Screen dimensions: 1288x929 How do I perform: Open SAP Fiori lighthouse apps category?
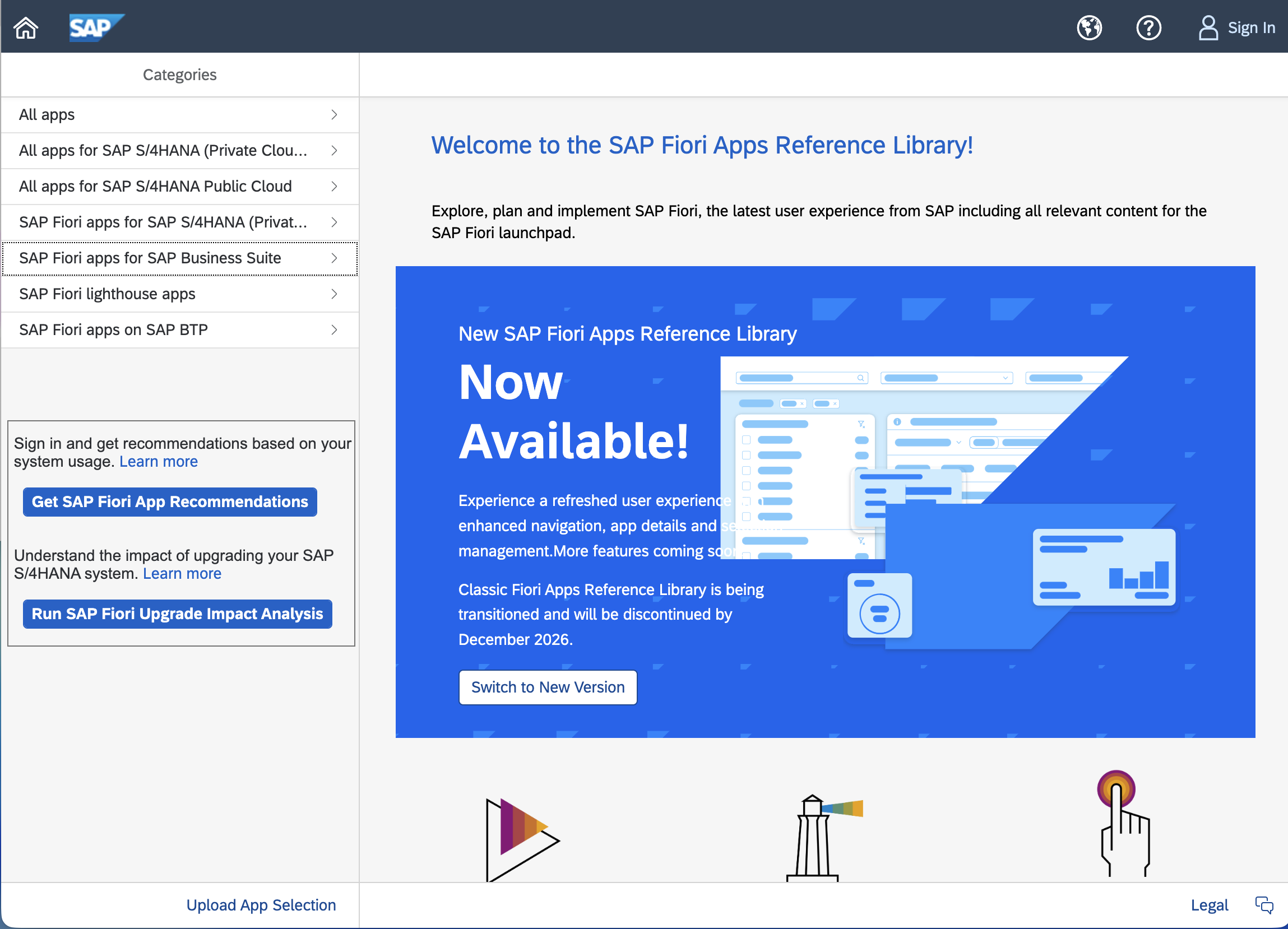pos(179,294)
